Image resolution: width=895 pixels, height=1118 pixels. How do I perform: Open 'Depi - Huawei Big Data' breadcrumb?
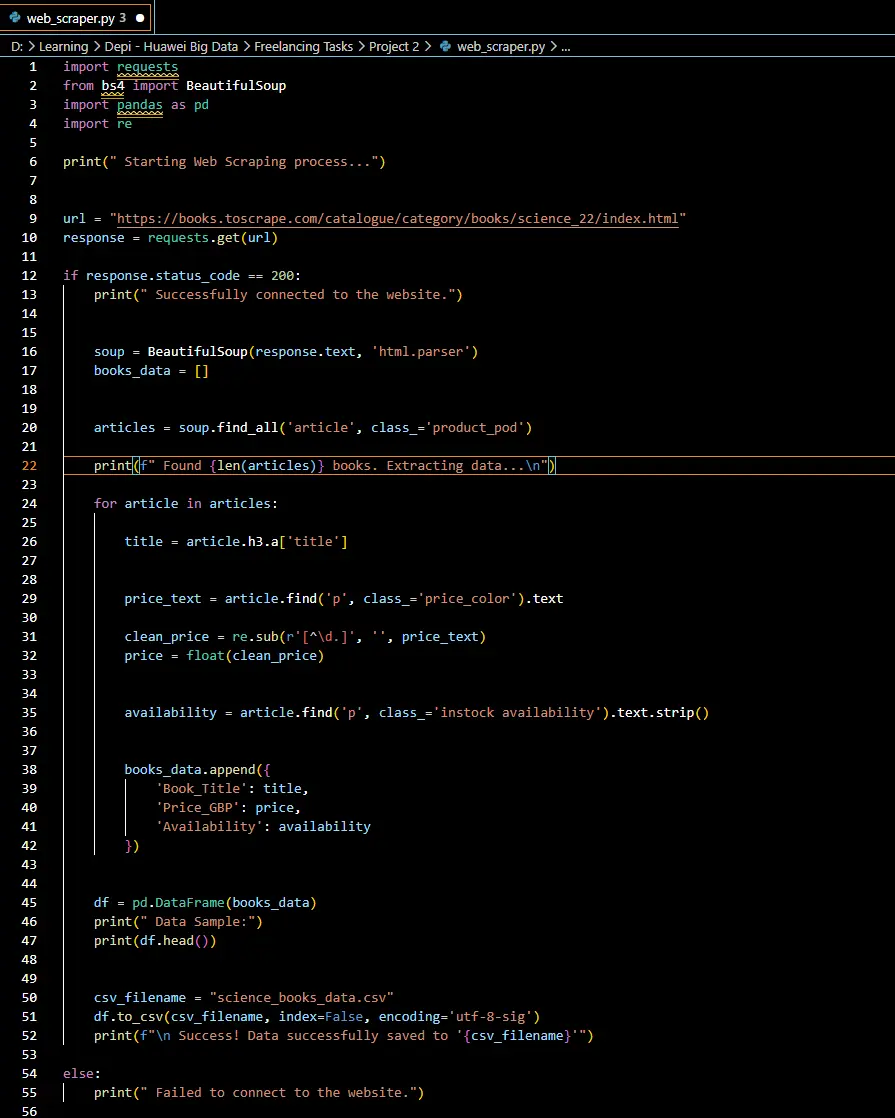tap(171, 46)
